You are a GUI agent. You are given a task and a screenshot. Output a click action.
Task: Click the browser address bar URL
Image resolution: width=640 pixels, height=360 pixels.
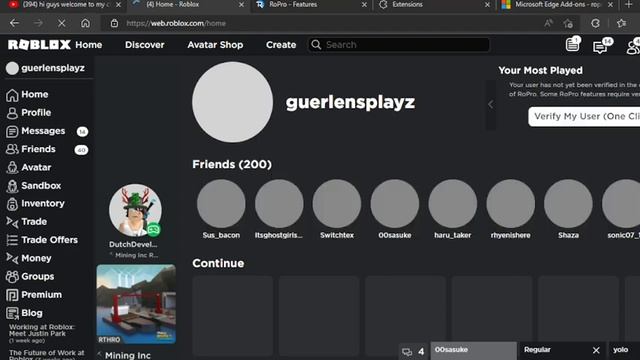176,23
